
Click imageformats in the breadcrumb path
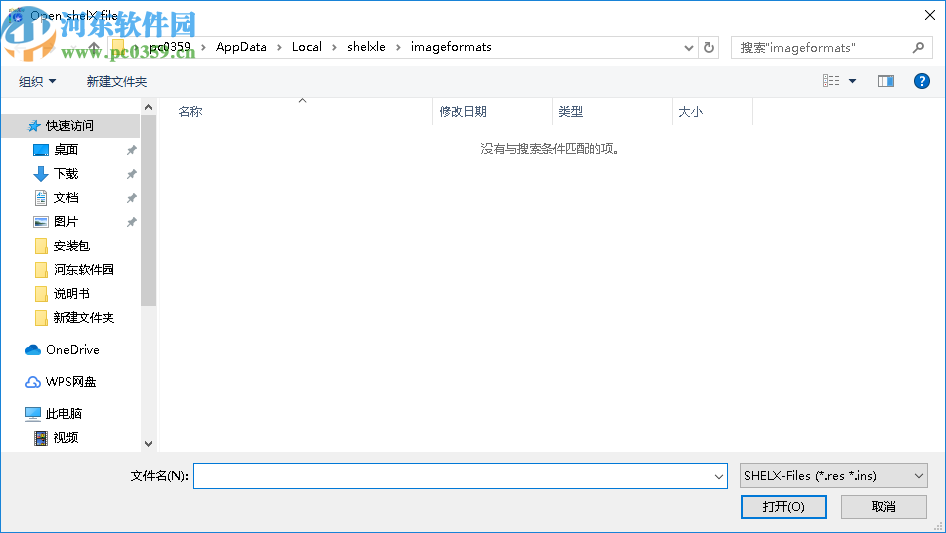point(451,47)
